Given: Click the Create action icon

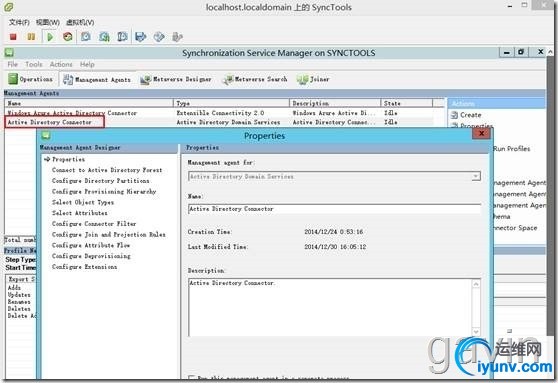Looking at the screenshot, I should point(454,115).
